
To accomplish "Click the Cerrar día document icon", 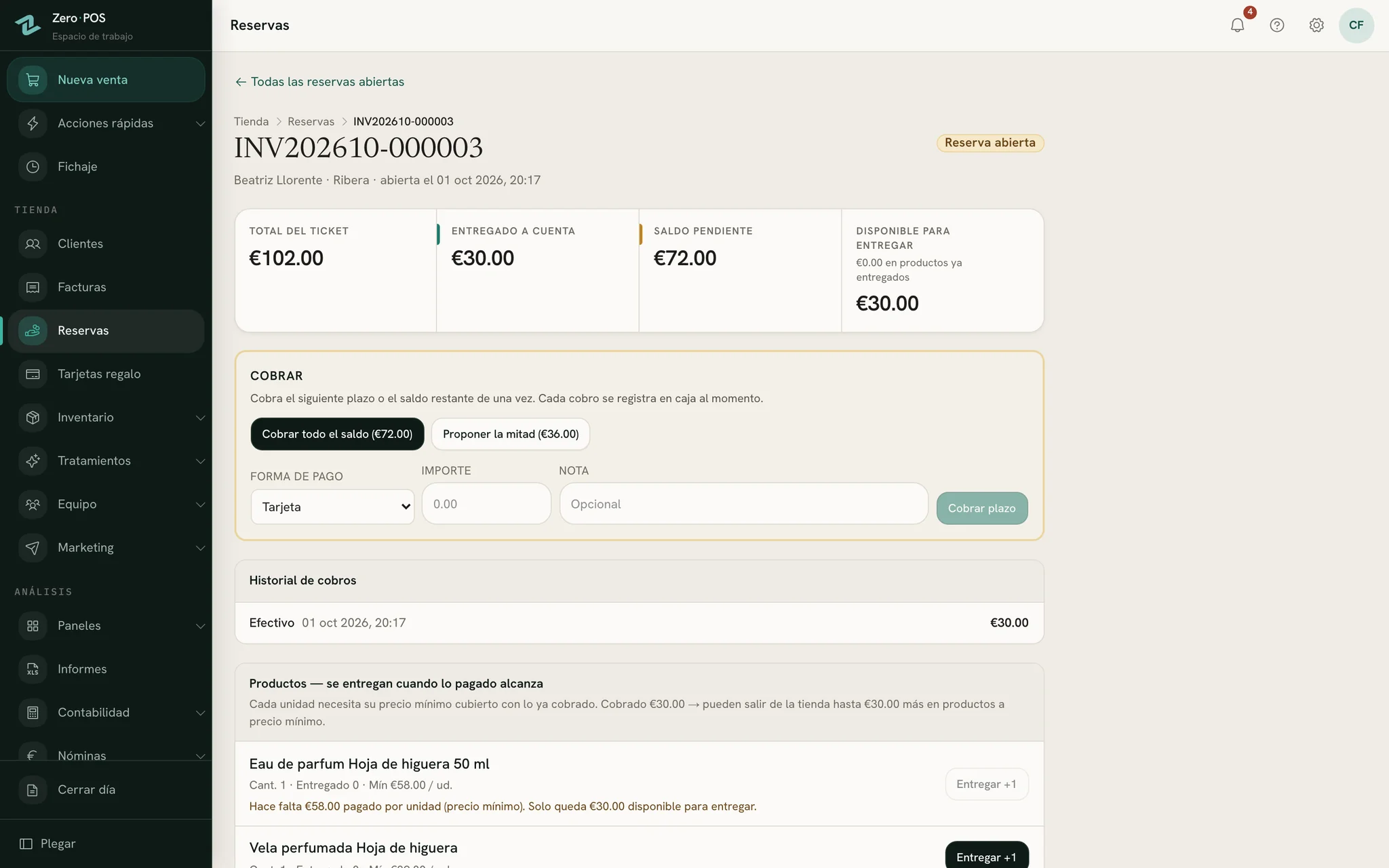I will coord(33,790).
